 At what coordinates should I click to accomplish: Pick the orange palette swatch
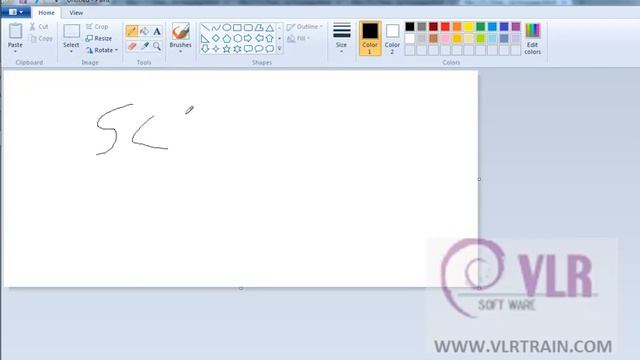pos(457,27)
